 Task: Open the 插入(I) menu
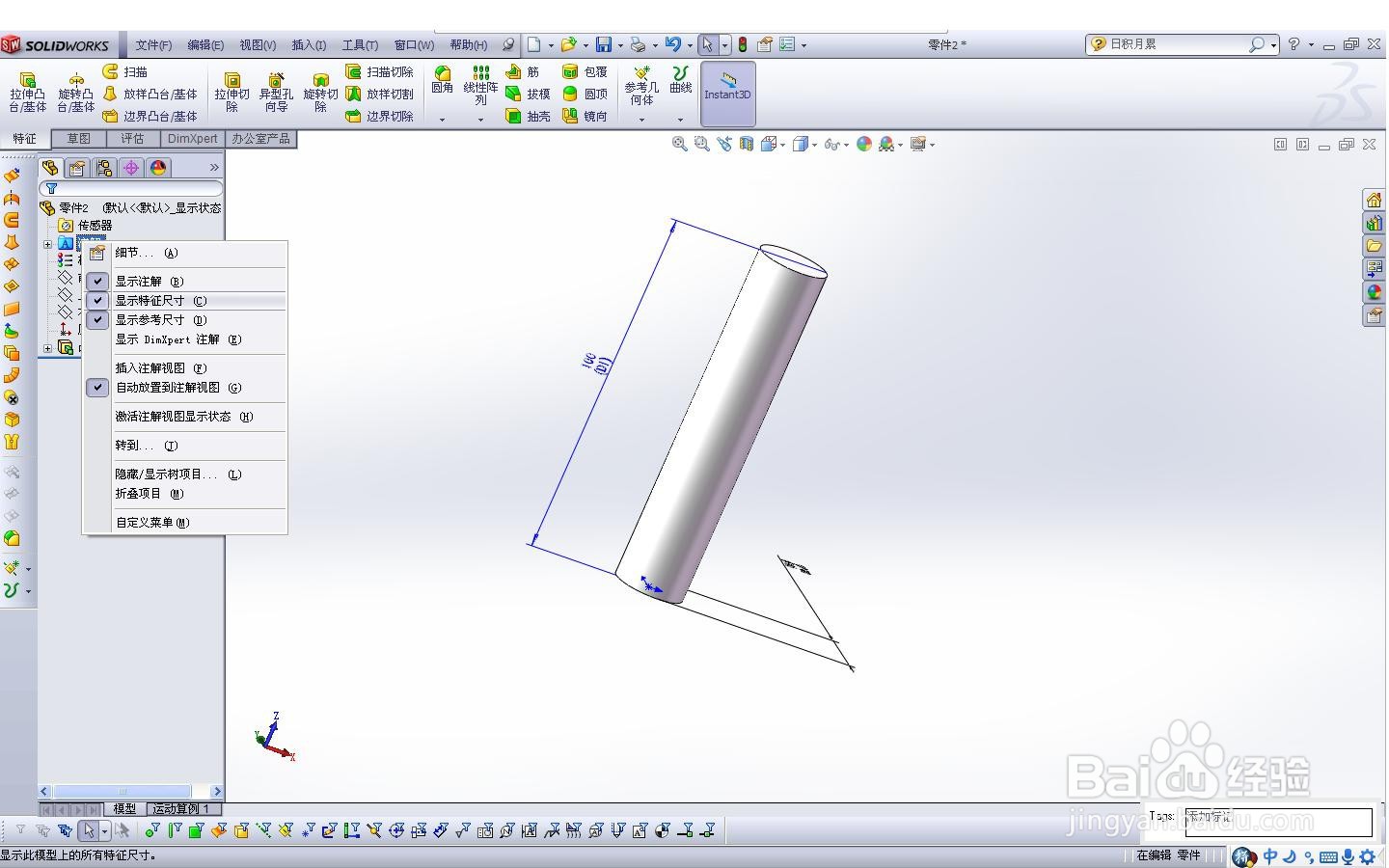(x=309, y=45)
